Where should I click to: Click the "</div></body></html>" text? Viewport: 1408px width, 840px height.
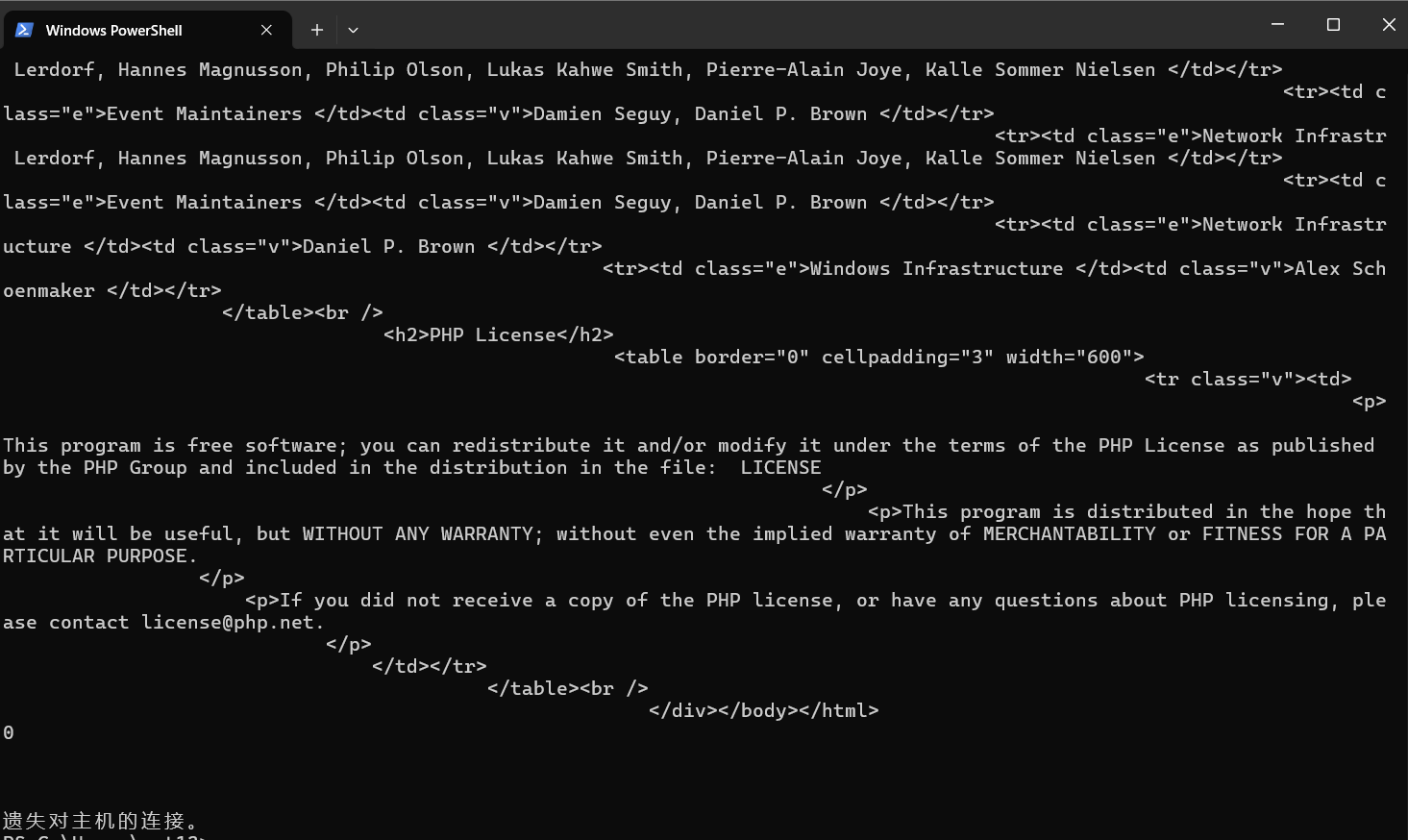tap(764, 710)
